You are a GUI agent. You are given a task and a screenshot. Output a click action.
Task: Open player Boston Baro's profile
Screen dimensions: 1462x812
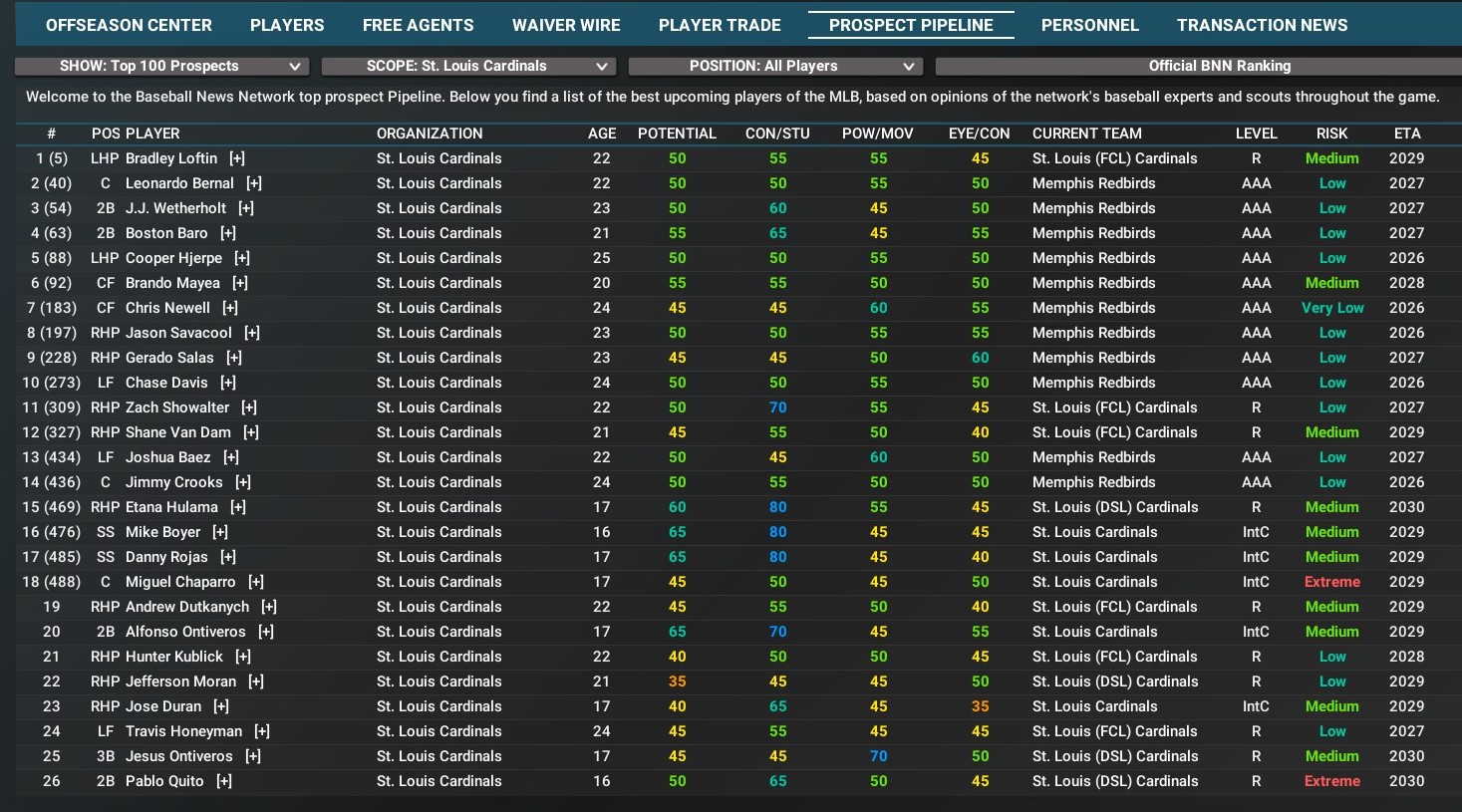pyautogui.click(x=166, y=233)
